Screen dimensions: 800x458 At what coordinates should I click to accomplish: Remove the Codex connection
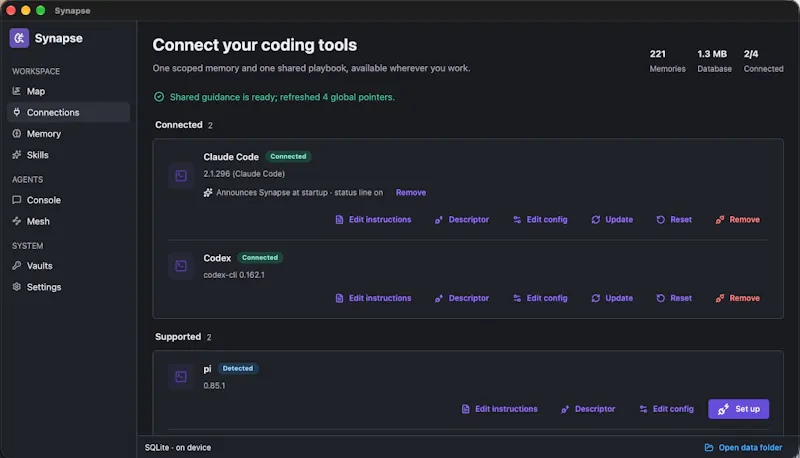click(x=738, y=298)
